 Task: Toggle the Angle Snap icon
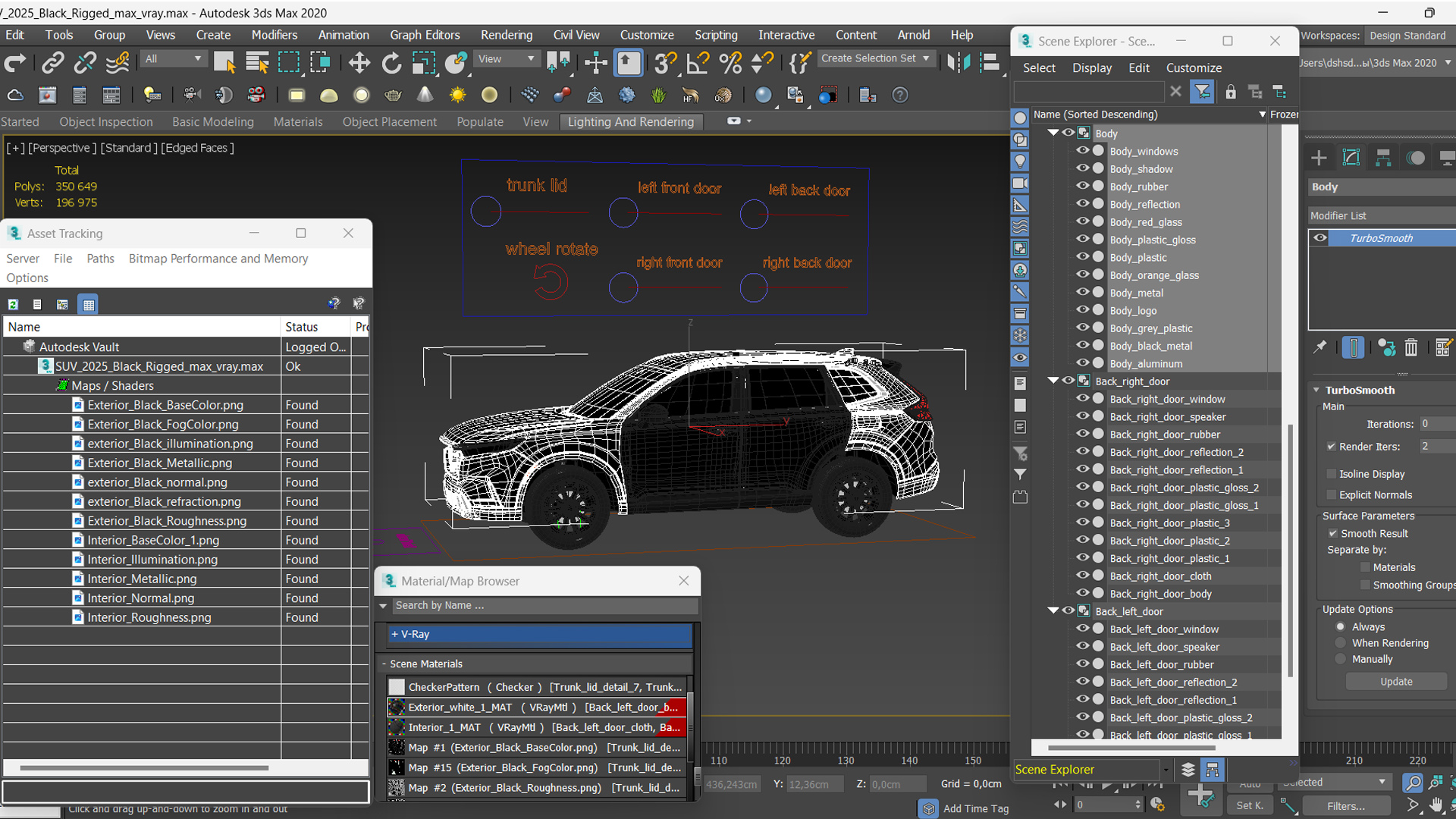(x=697, y=63)
